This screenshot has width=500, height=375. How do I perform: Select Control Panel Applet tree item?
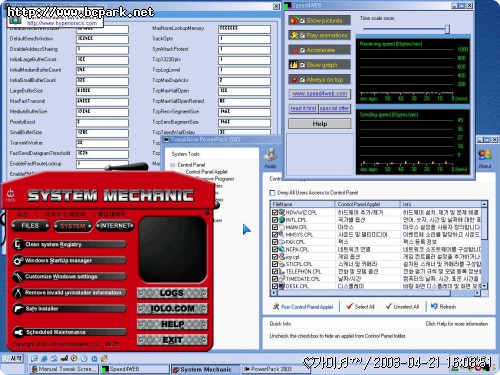click(x=206, y=172)
